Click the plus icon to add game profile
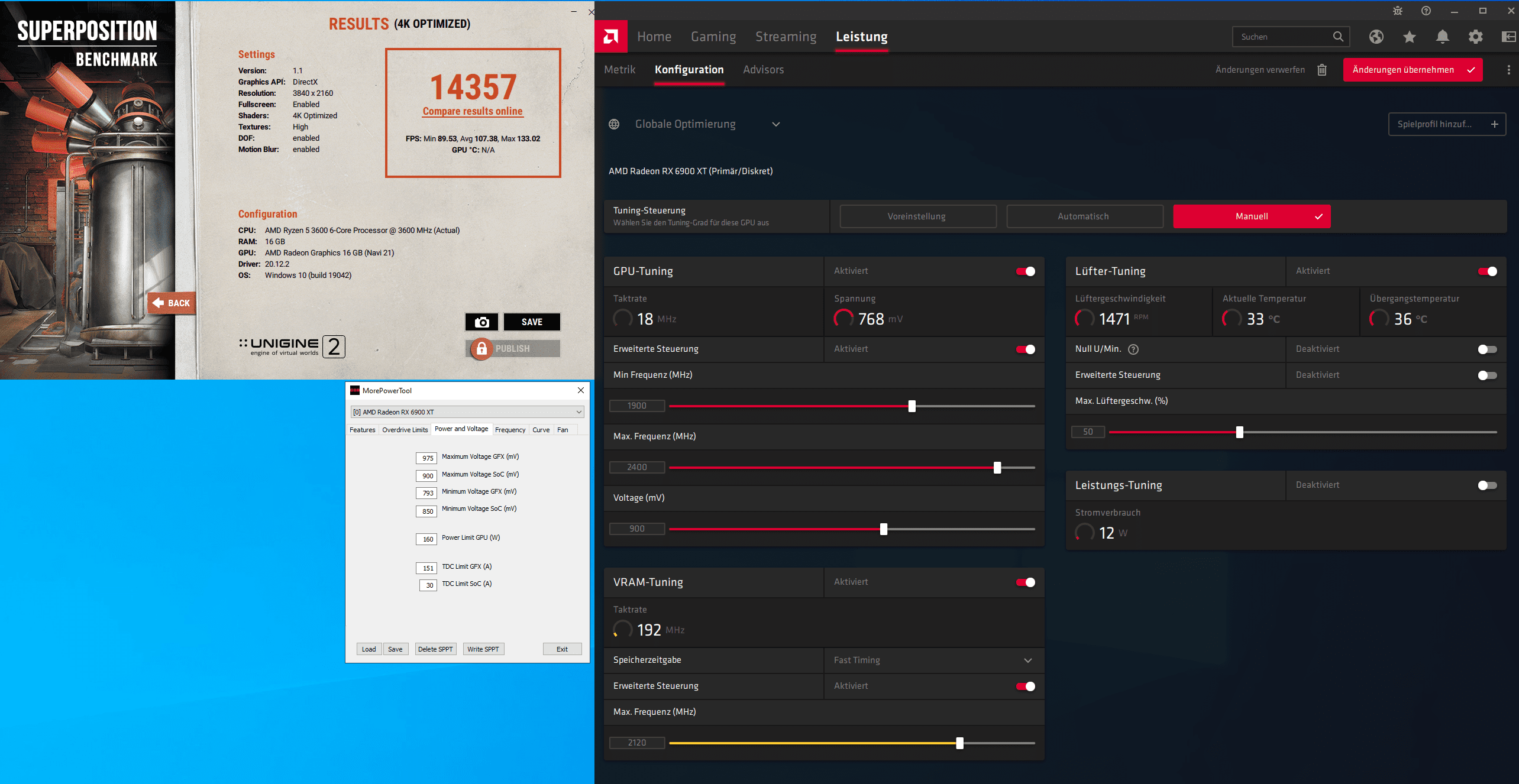Image resolution: width=1519 pixels, height=784 pixels. (1495, 124)
